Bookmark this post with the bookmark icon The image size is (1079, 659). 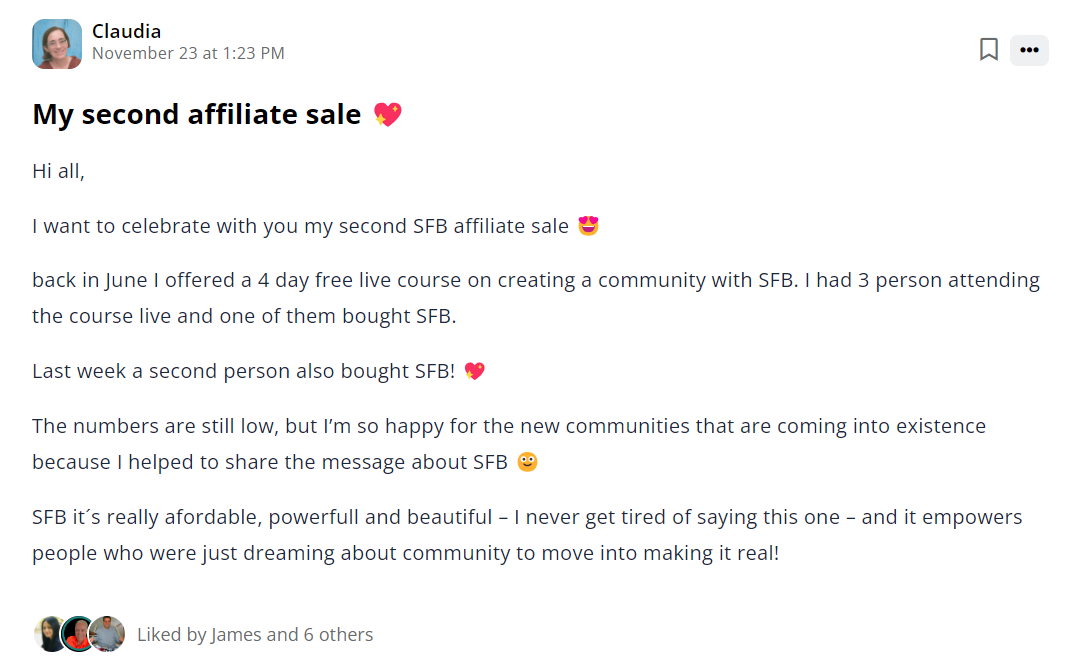coord(989,49)
